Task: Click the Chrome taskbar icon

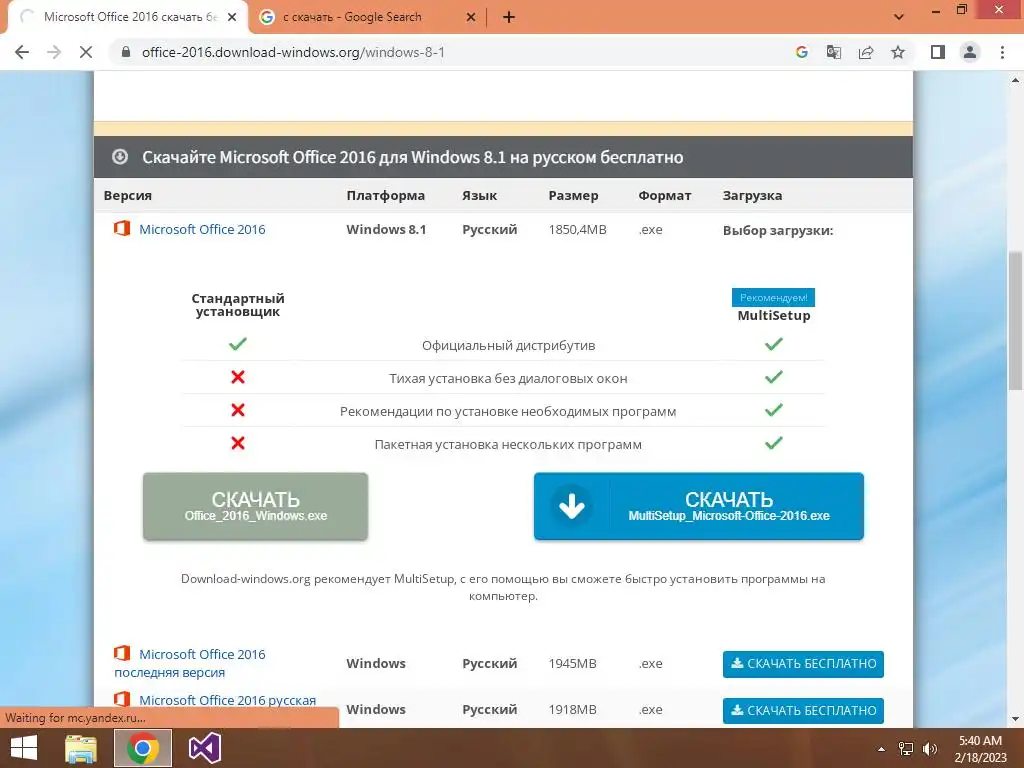Action: point(143,748)
